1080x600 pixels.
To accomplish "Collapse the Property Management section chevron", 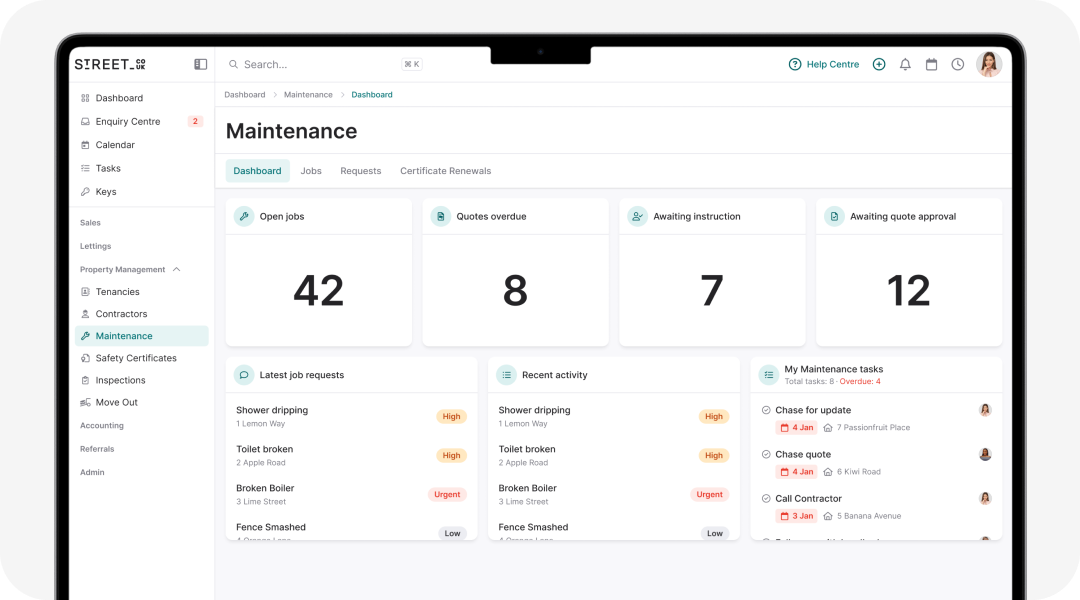I will [x=176, y=269].
